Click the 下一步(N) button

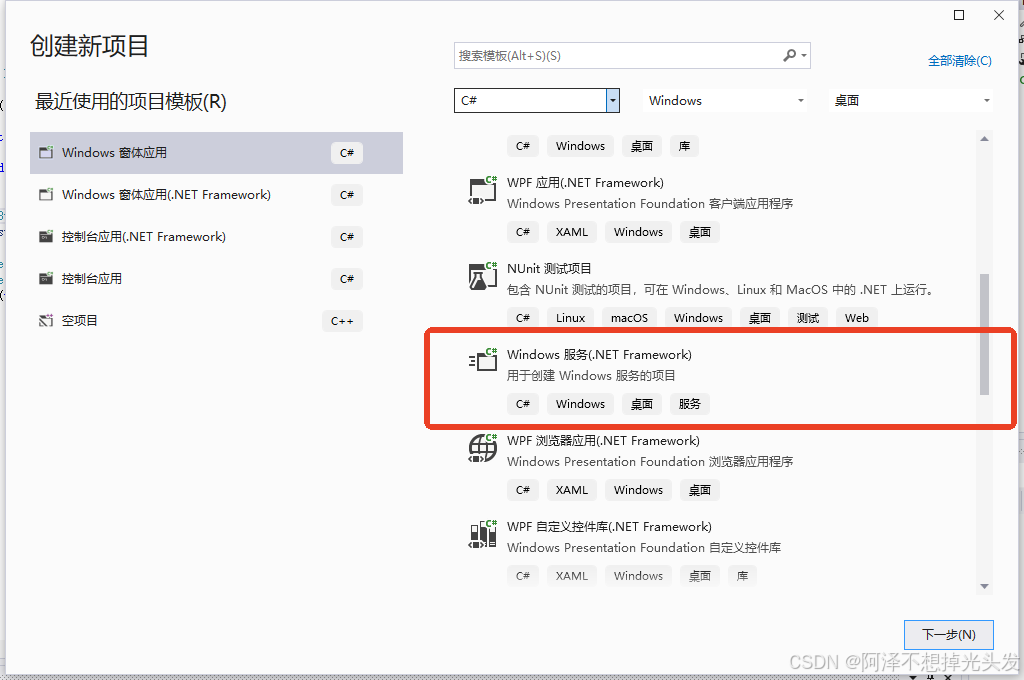click(948, 634)
